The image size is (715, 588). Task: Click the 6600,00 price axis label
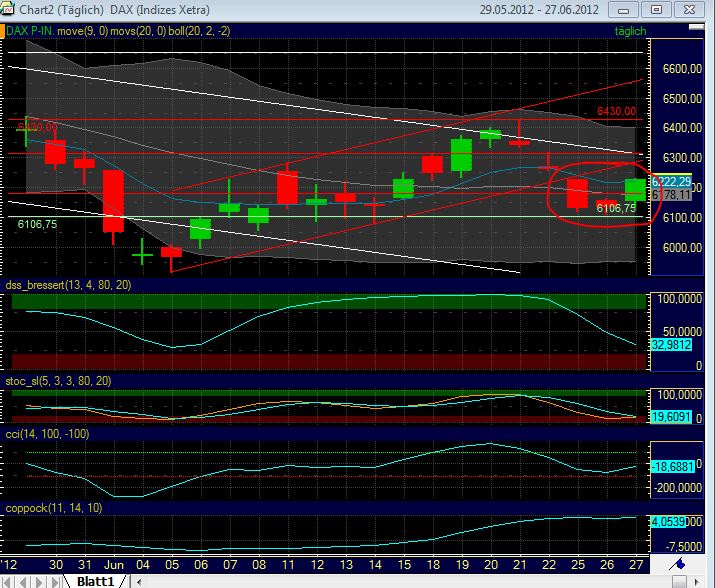point(682,68)
